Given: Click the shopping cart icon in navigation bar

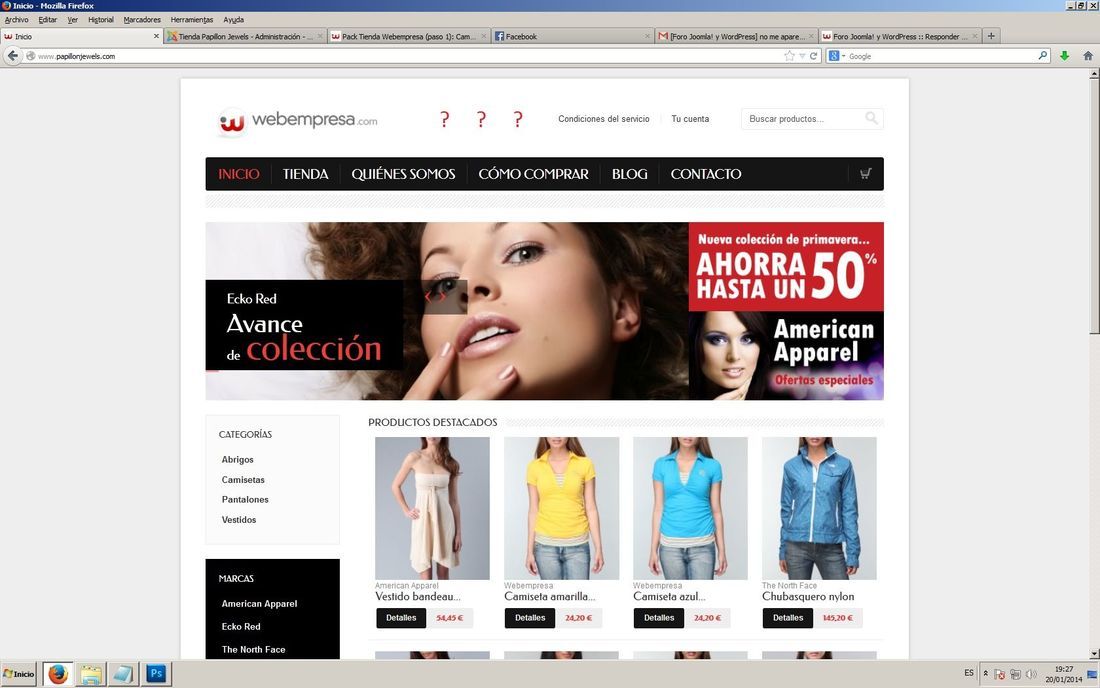Looking at the screenshot, I should tap(866, 173).
